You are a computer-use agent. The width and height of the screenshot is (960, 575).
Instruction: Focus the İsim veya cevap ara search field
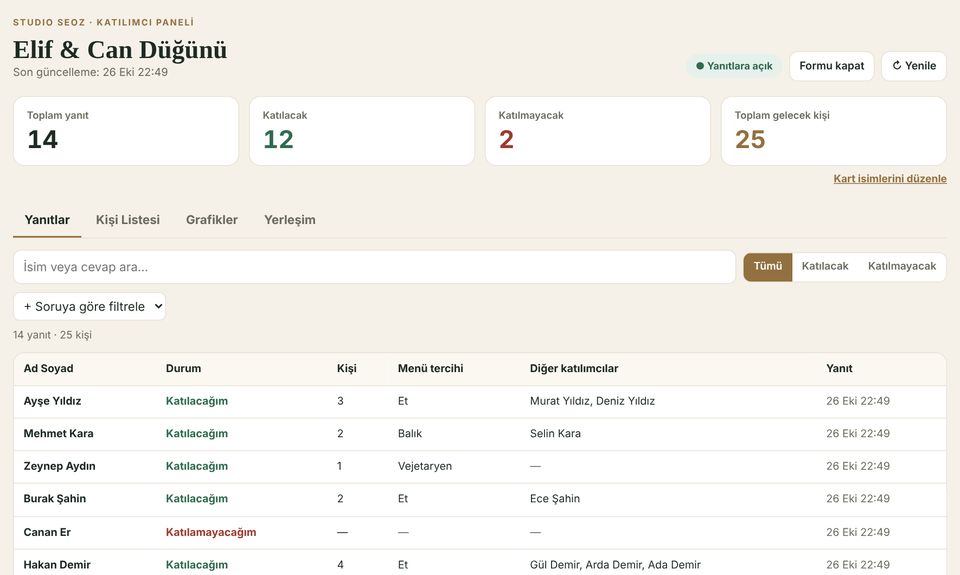(374, 267)
